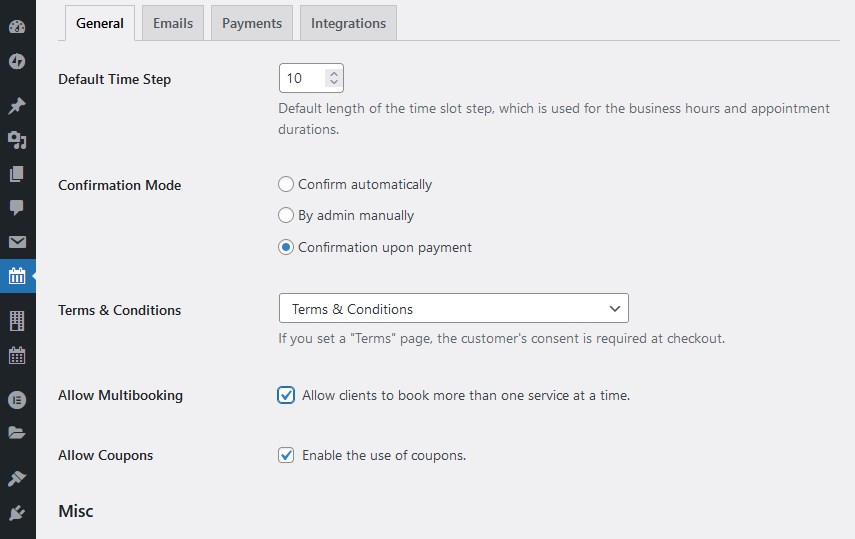Image resolution: width=855 pixels, height=539 pixels.
Task: Open the Elementor circle icon in sidebar
Action: (17, 400)
